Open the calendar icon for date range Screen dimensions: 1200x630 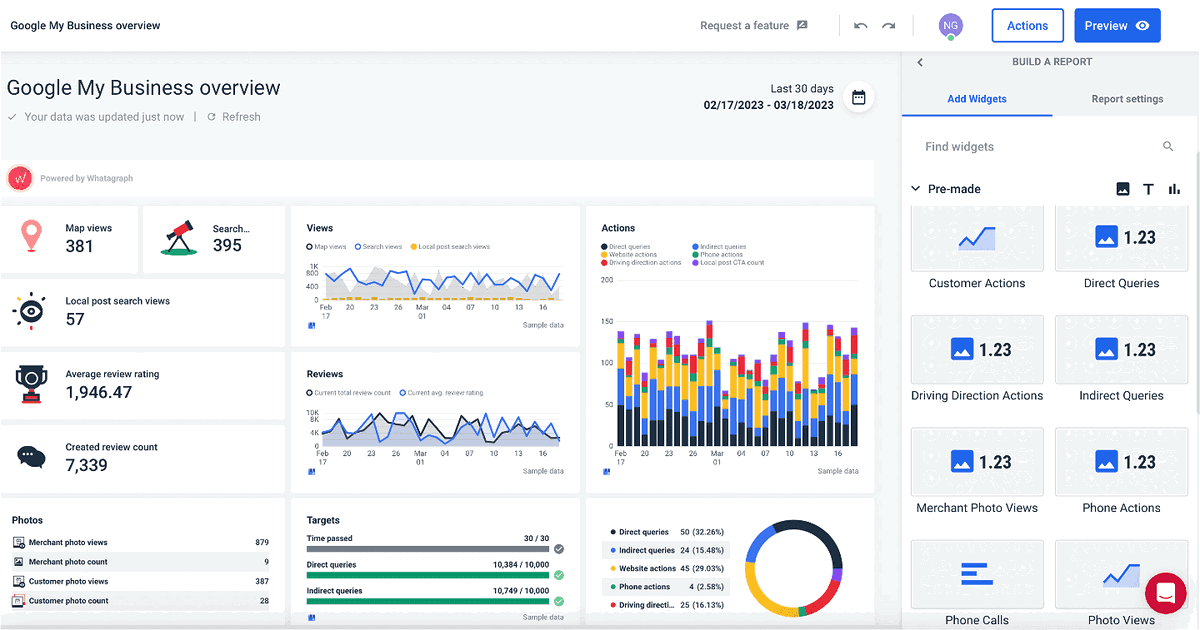pos(858,96)
